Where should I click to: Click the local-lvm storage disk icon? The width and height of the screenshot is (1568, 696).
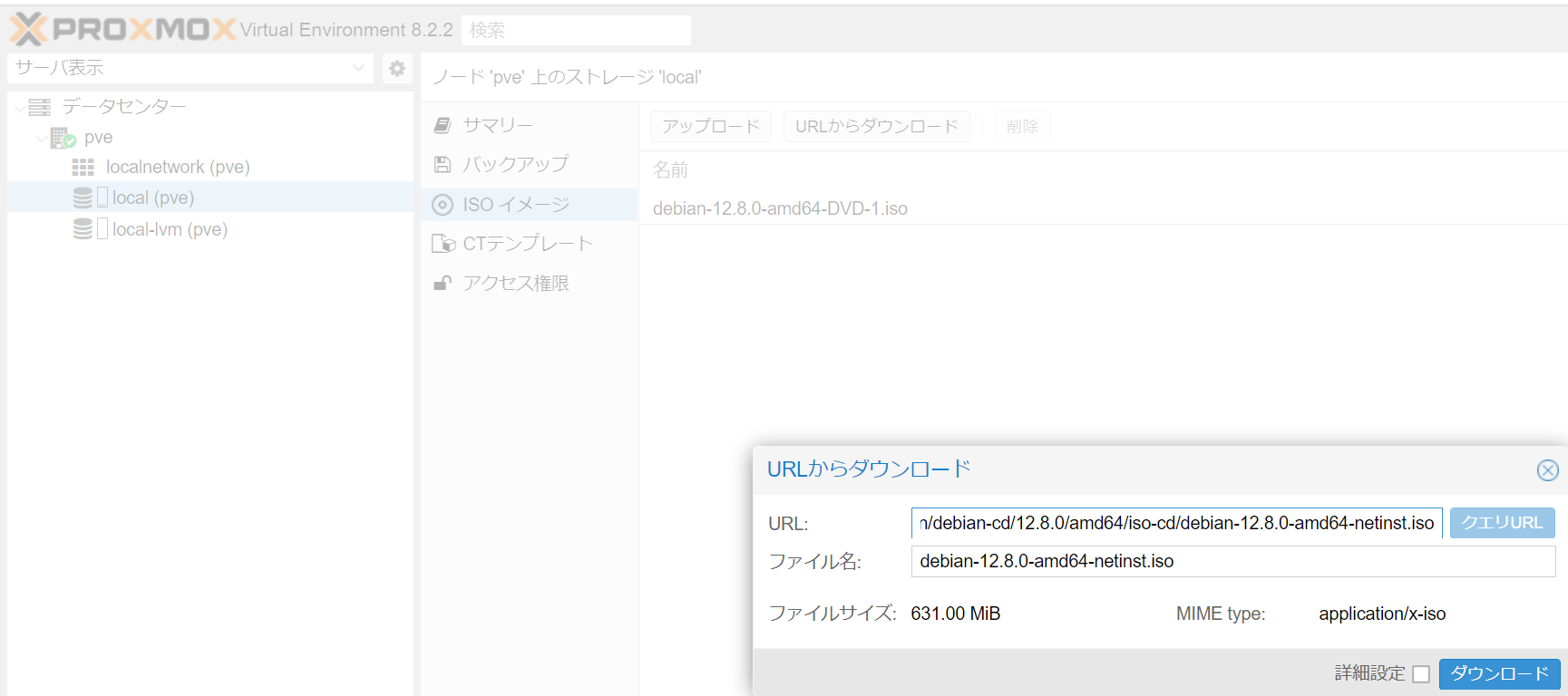coord(83,229)
